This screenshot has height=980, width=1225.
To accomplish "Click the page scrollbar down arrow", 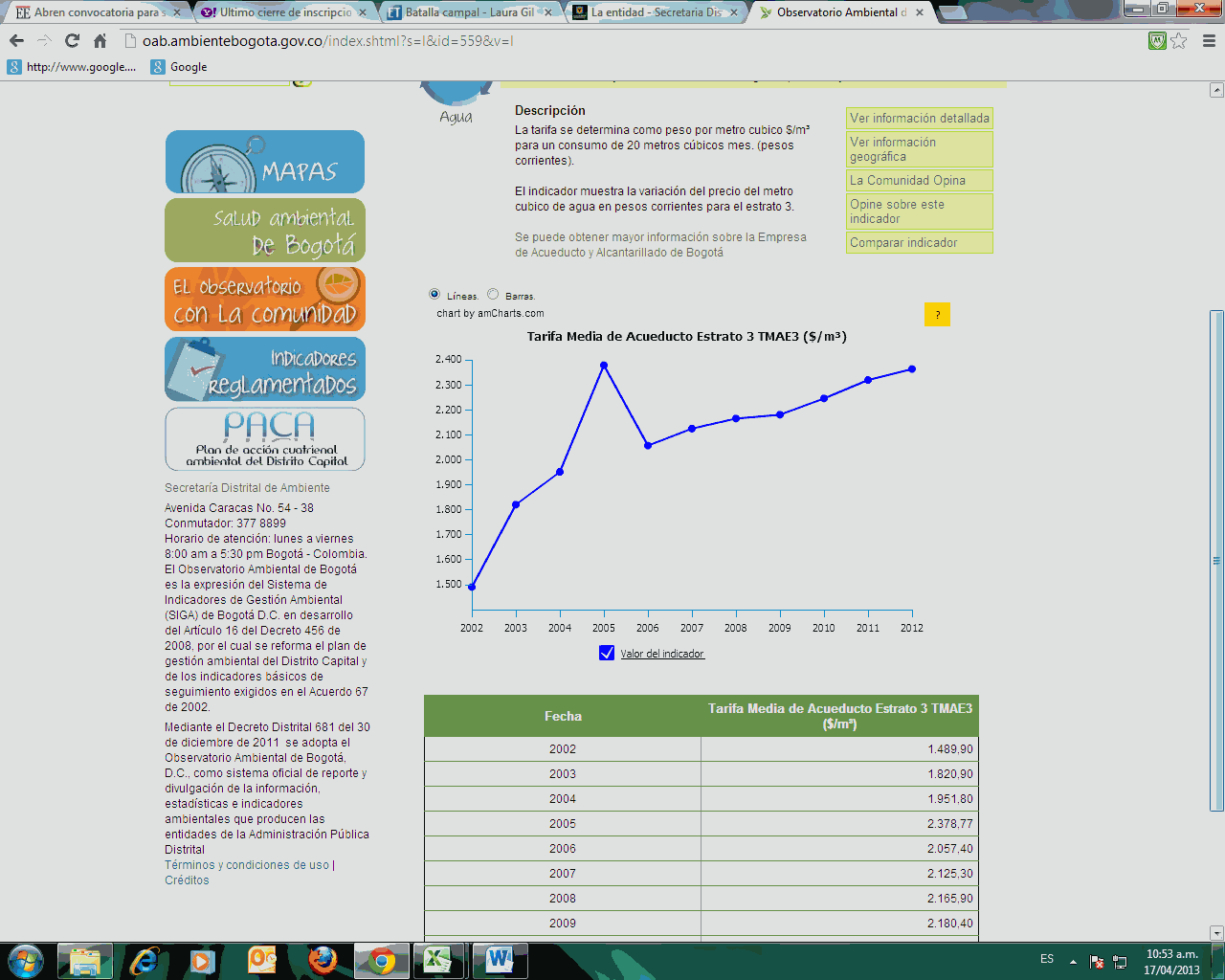I will point(1216,933).
